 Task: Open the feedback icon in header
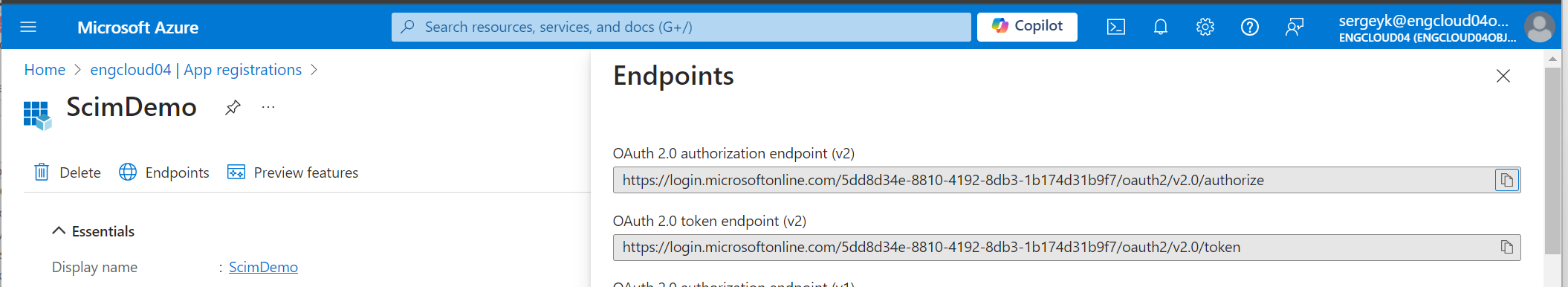[x=1294, y=28]
